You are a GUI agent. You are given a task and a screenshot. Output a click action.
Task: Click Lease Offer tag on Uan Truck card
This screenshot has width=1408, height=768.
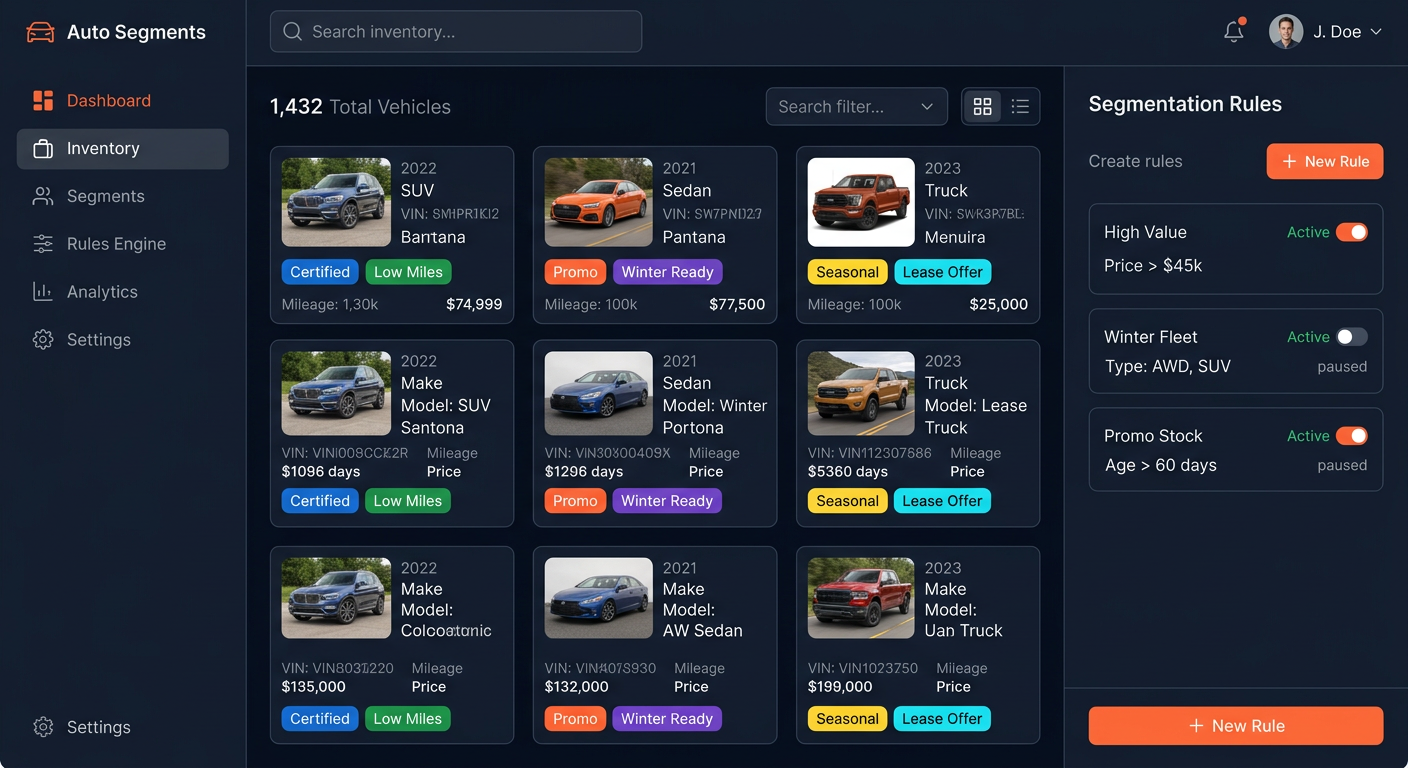(x=942, y=719)
